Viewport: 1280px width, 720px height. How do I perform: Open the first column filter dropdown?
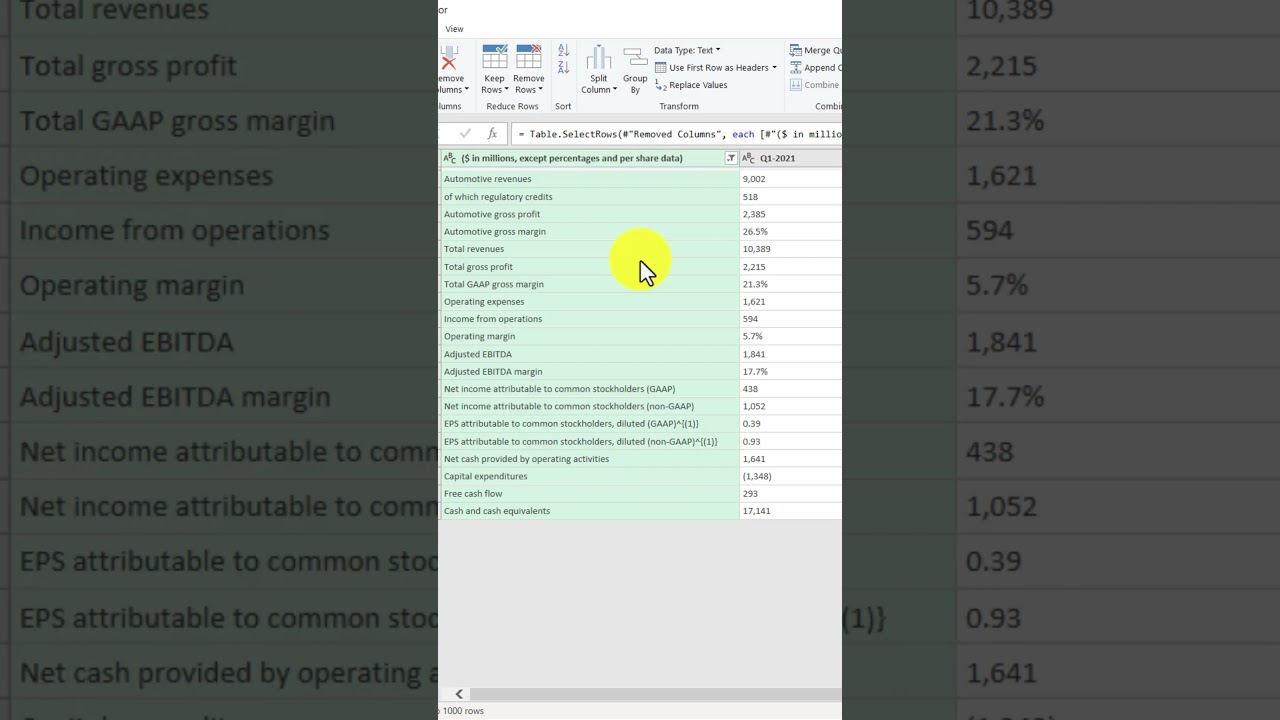click(731, 158)
